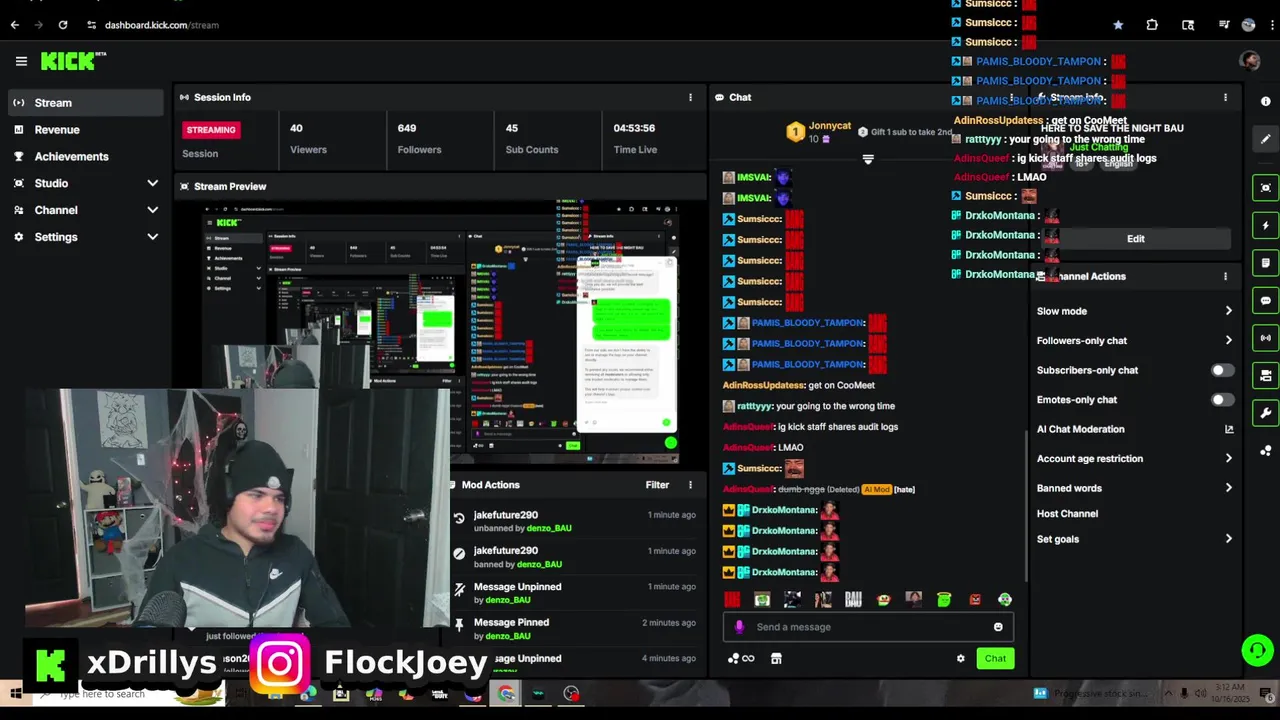Click in the Send a message field
The image size is (1280, 720).
(868, 627)
